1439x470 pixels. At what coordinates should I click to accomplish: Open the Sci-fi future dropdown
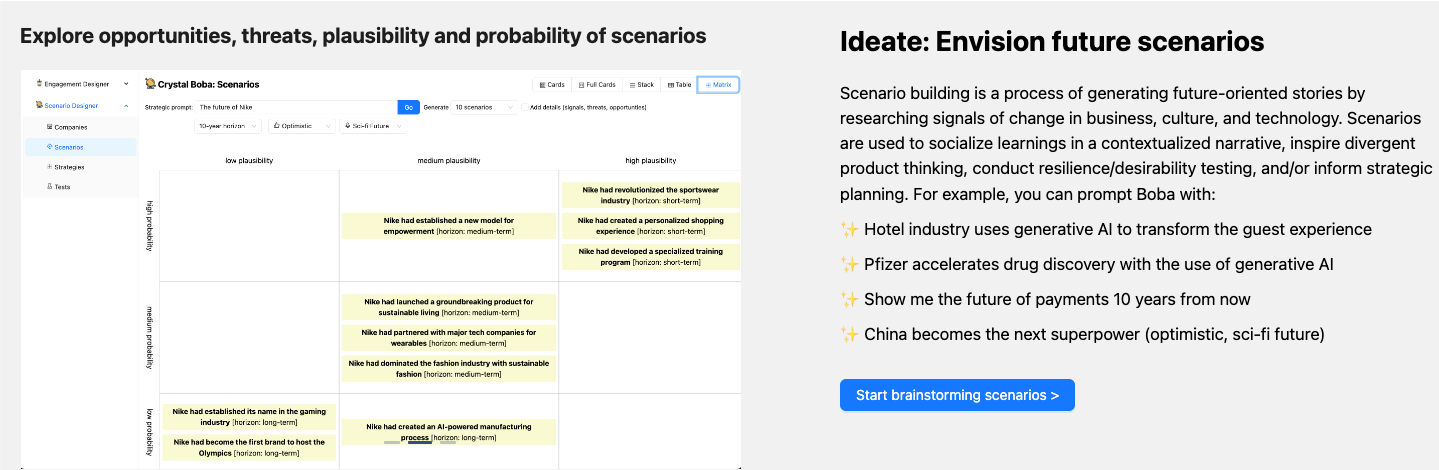point(373,126)
